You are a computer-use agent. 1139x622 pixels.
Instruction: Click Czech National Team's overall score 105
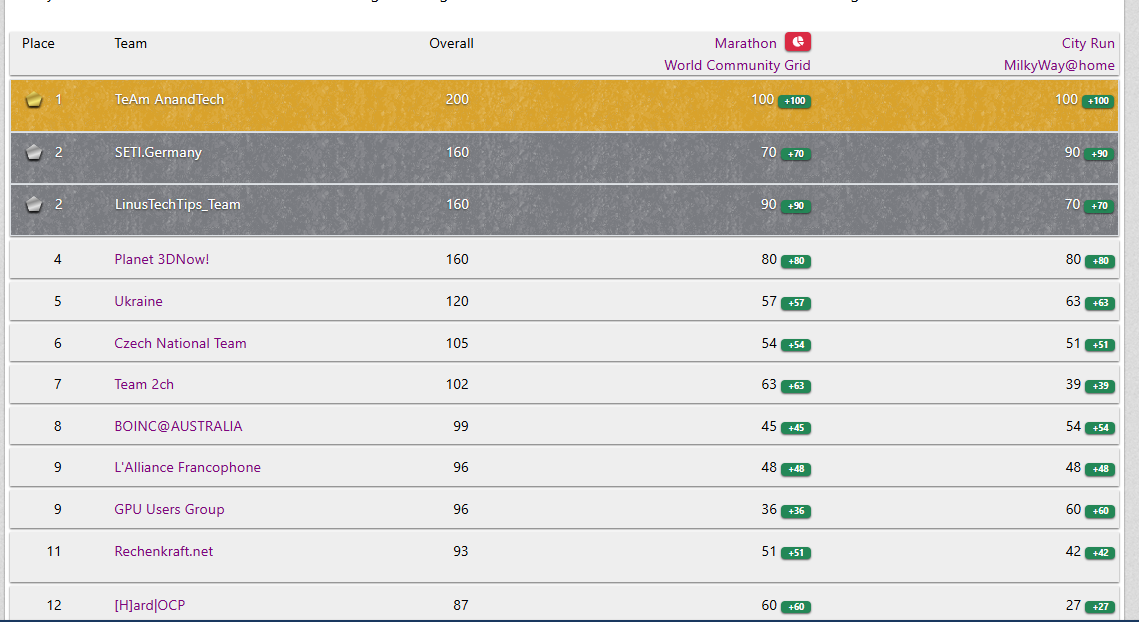point(457,344)
